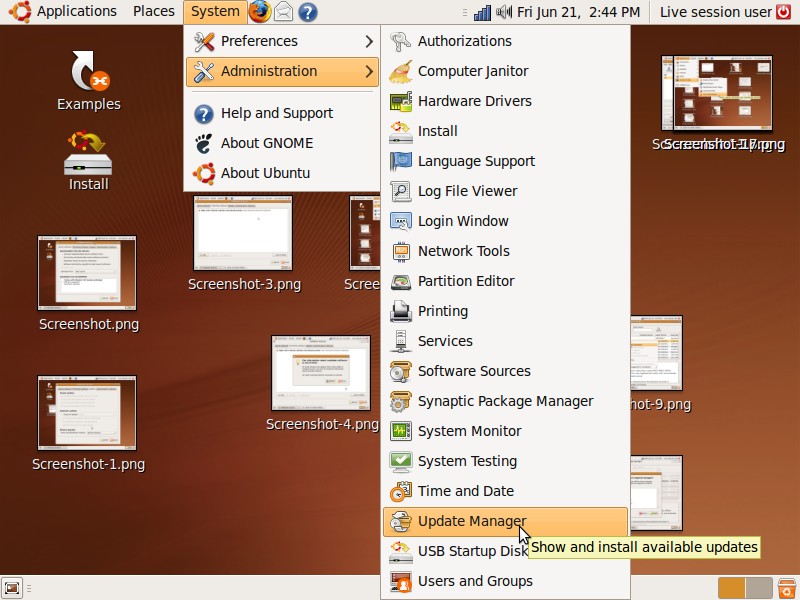
Task: Click the Login Window icon
Action: click(x=401, y=221)
